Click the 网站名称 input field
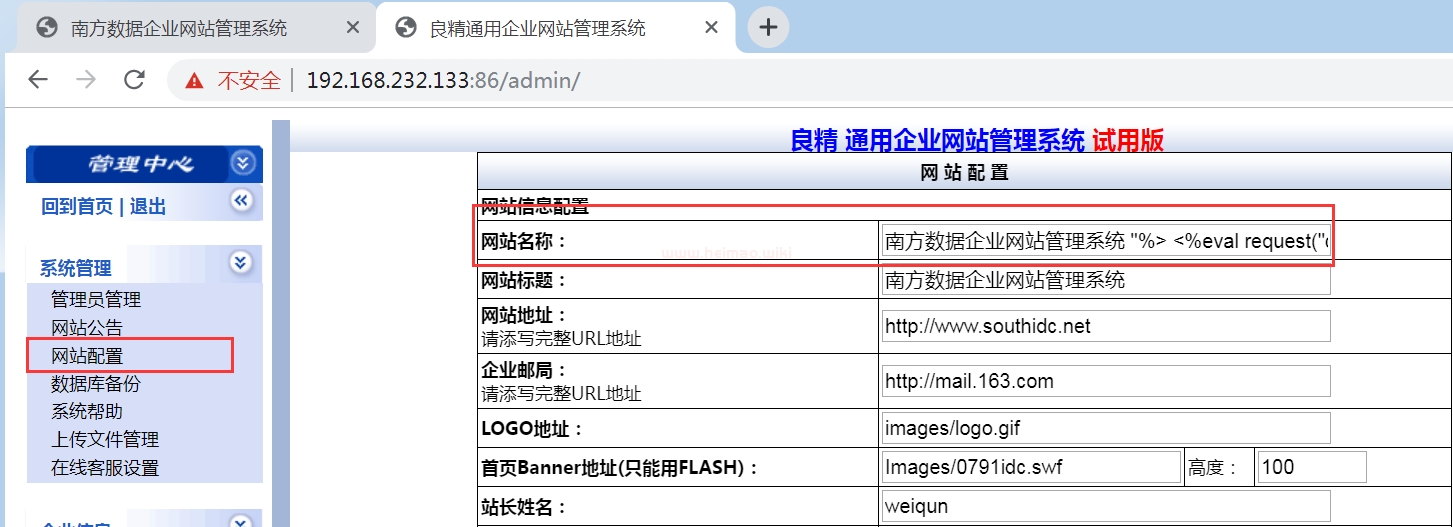1453x527 pixels. pos(1106,241)
